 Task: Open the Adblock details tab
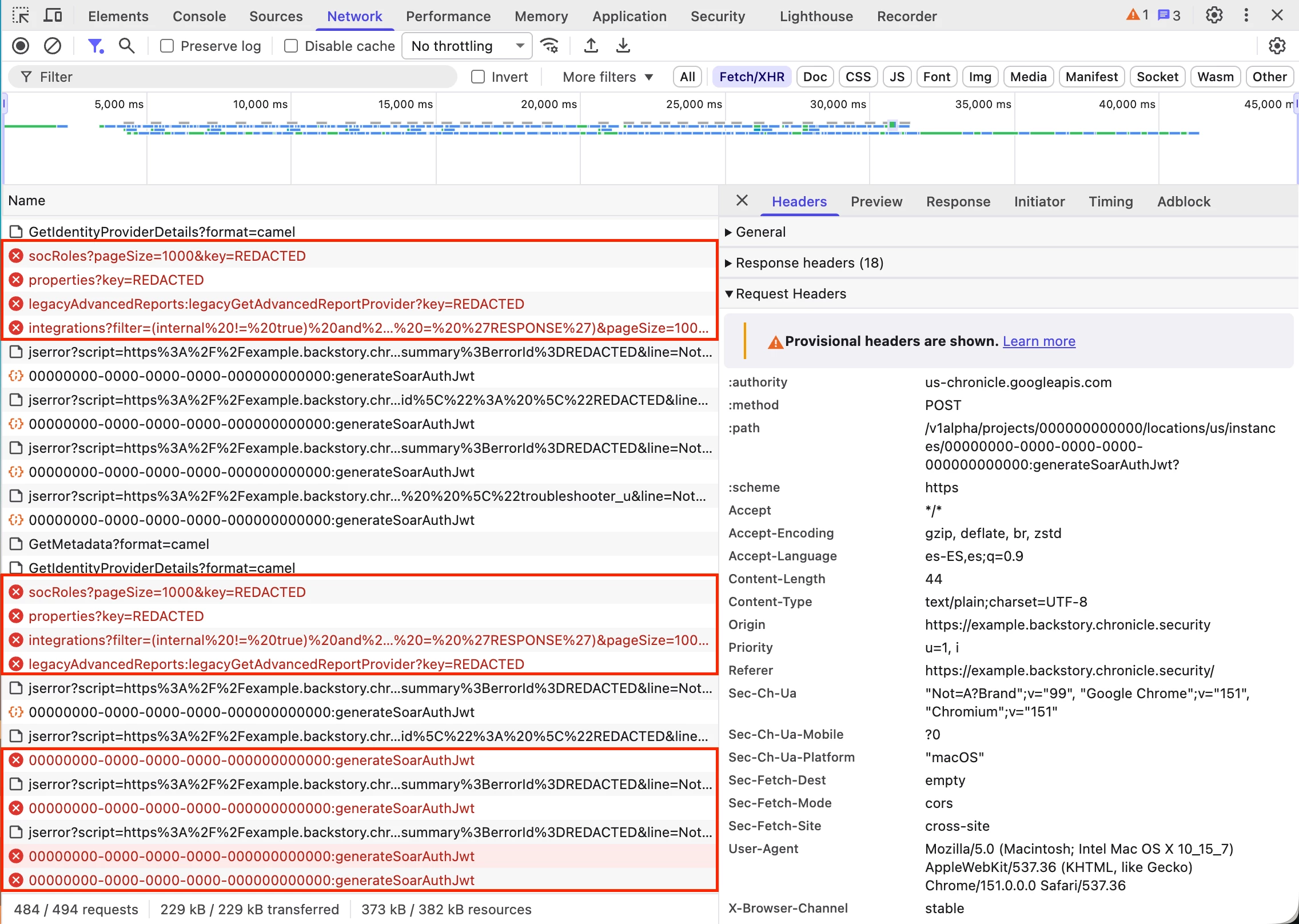1184,201
